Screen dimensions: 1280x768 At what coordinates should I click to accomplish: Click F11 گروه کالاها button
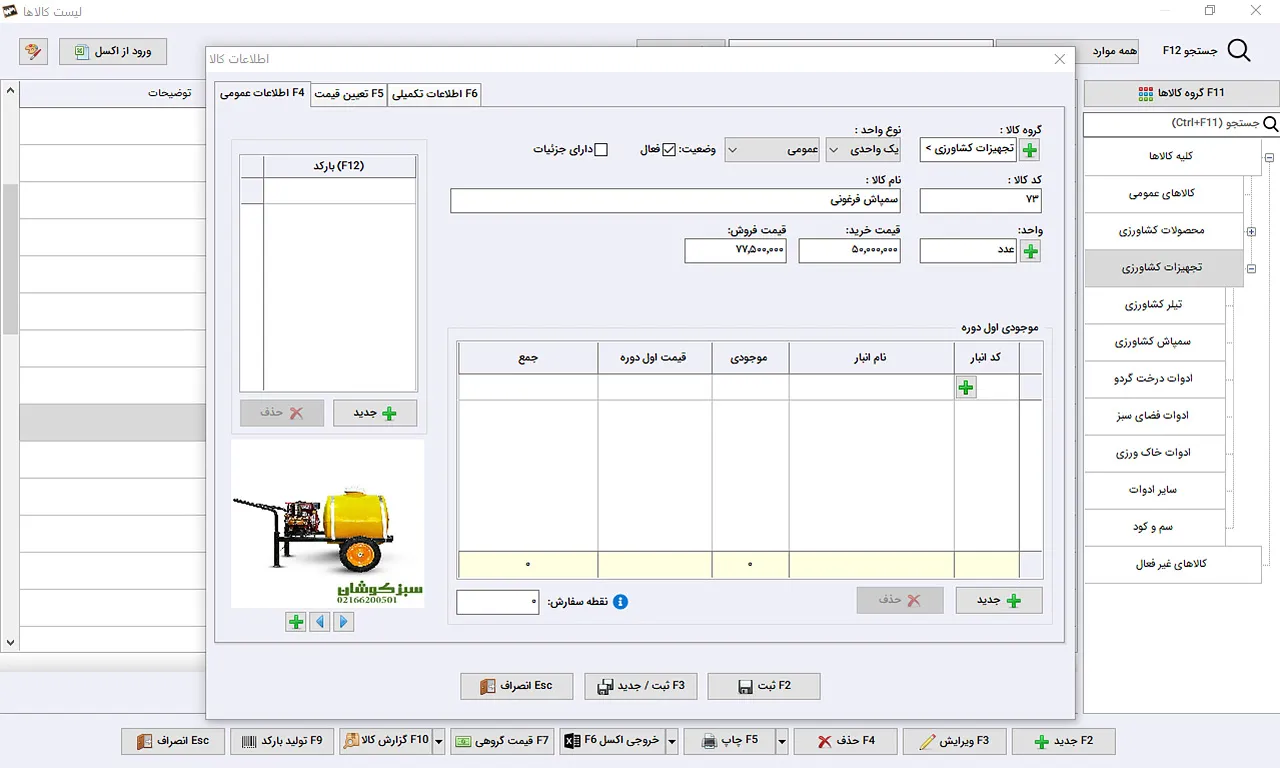[1181, 93]
